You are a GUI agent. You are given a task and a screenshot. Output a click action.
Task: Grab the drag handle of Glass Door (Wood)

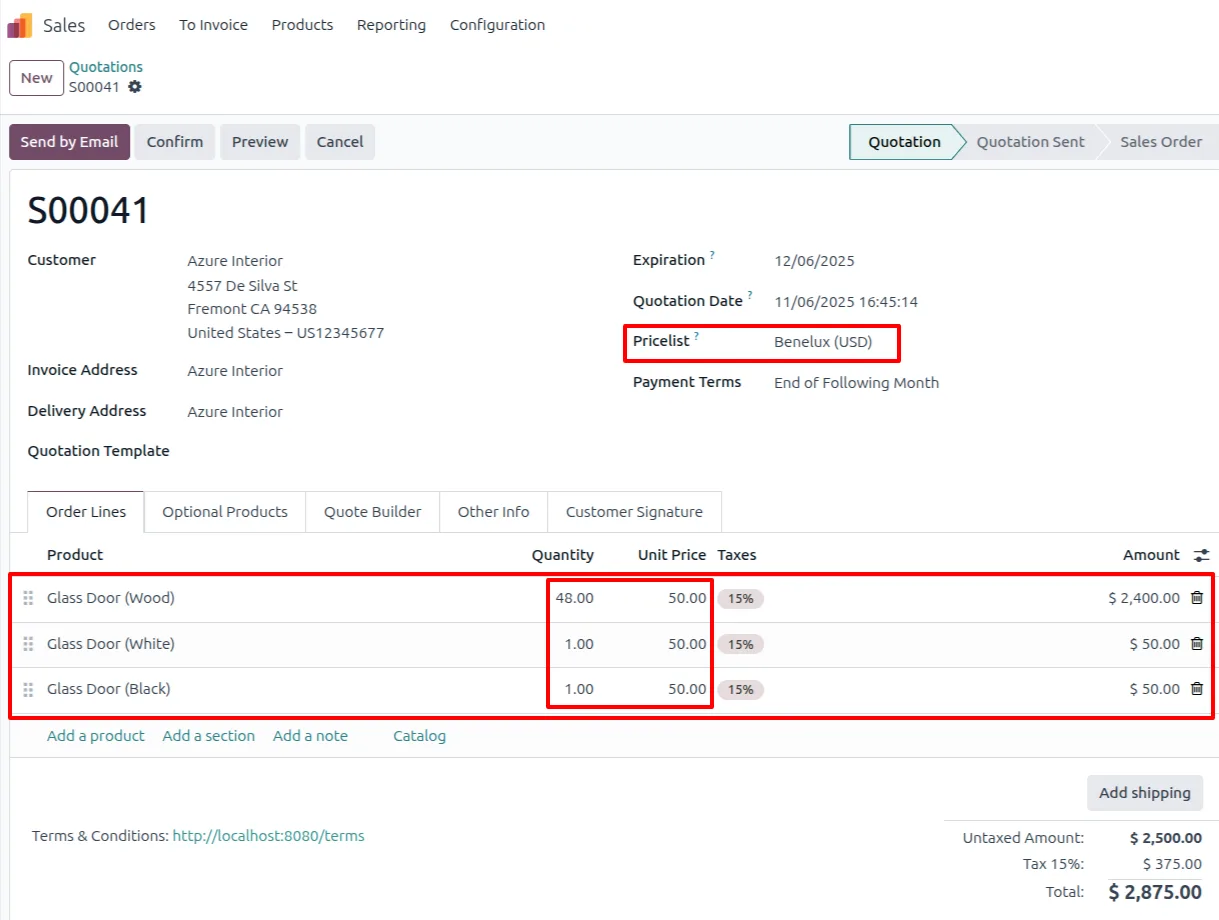click(28, 598)
